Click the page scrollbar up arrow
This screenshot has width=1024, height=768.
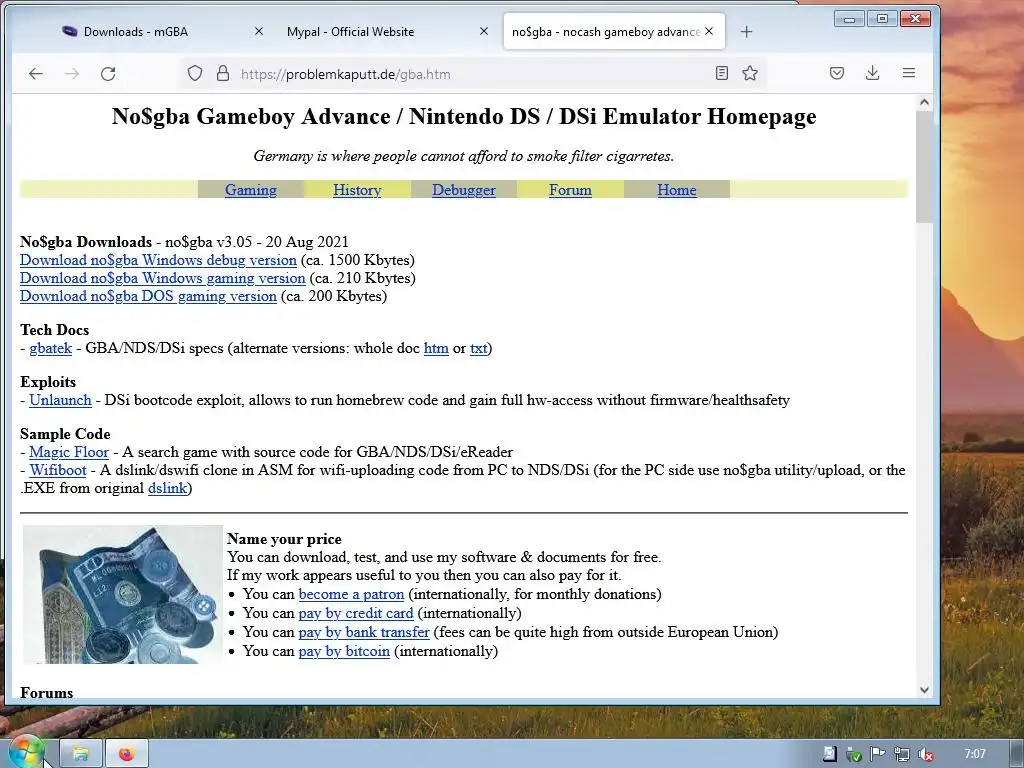tap(923, 102)
